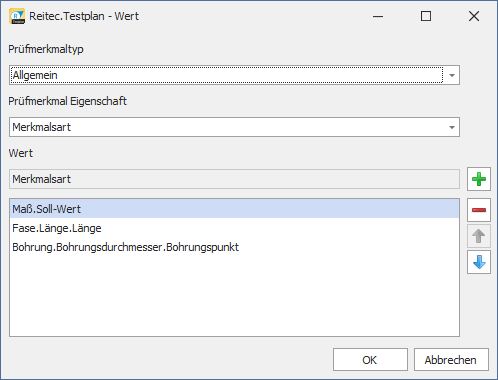Open the Allgemein combo box field

pyautogui.click(x=234, y=75)
